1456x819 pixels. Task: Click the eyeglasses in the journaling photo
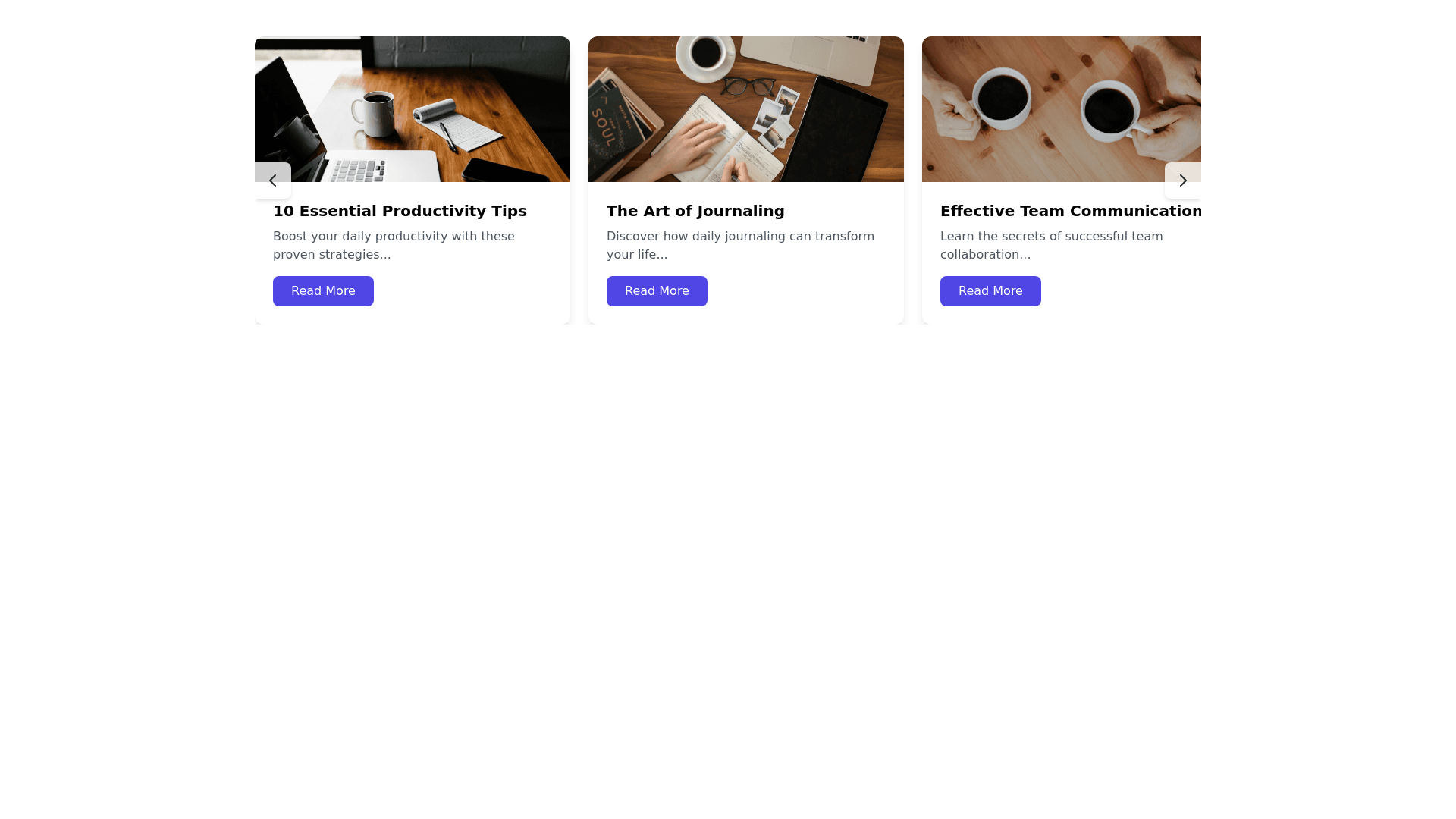coord(749,86)
